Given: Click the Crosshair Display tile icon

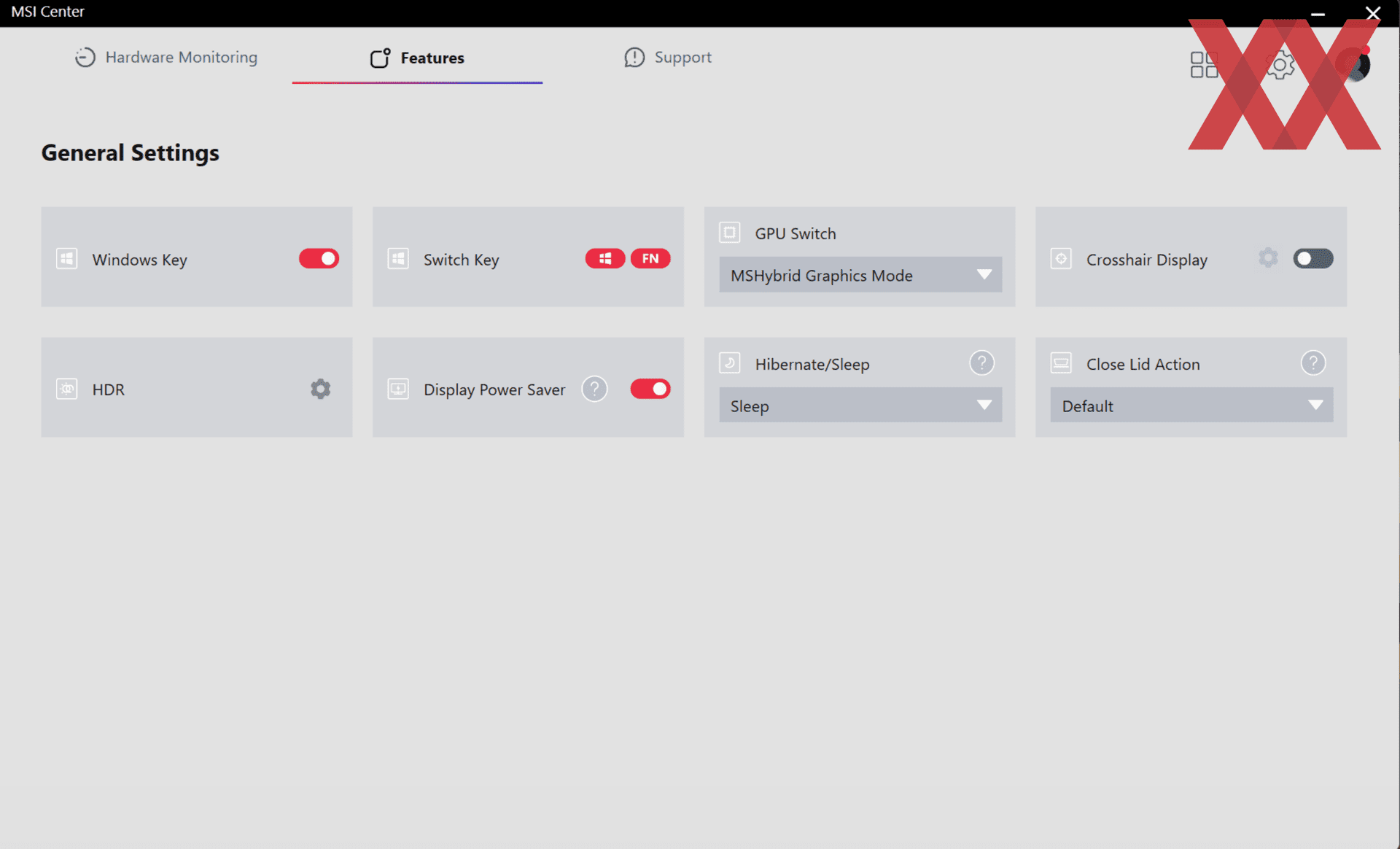Looking at the screenshot, I should point(1061,258).
